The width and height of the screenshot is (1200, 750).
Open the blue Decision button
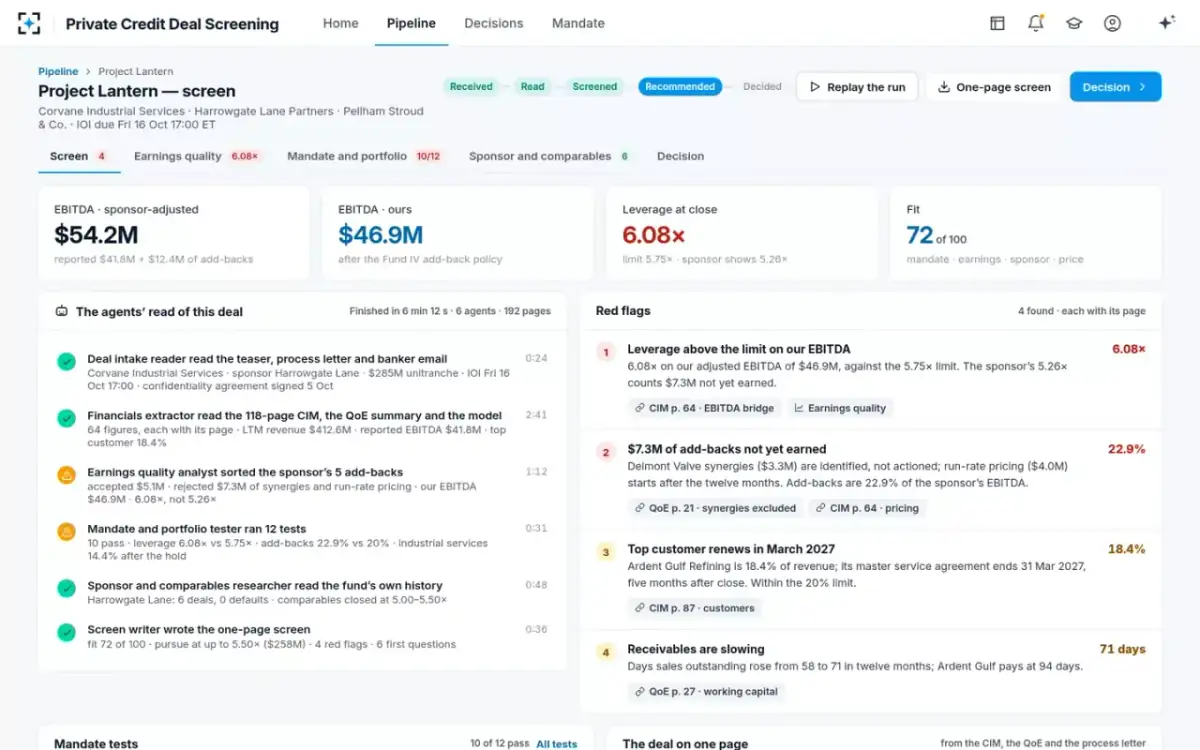(x=1115, y=87)
